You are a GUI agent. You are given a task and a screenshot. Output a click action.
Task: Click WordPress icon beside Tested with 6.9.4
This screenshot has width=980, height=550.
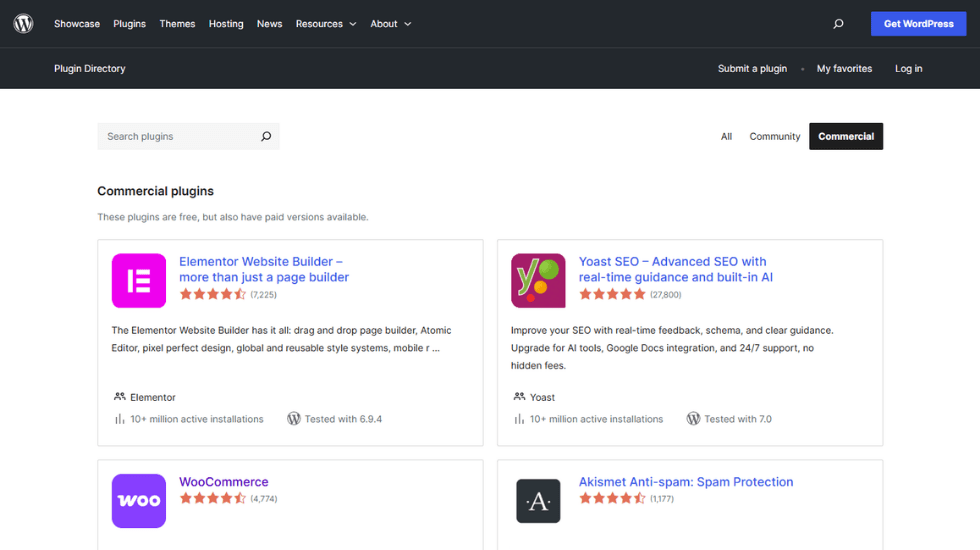coord(294,419)
